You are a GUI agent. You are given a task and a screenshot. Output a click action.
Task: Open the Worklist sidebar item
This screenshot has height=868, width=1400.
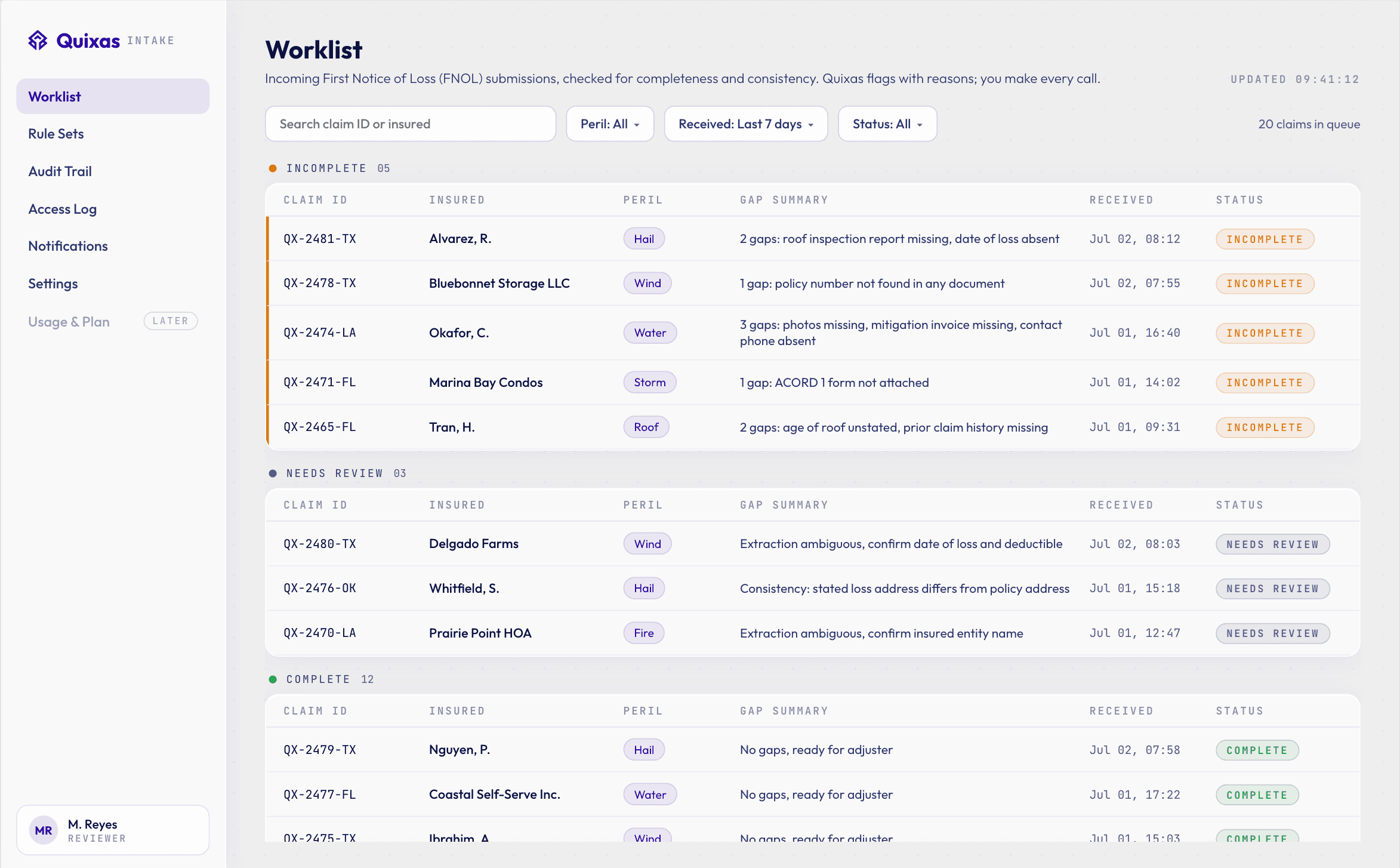[x=113, y=96]
